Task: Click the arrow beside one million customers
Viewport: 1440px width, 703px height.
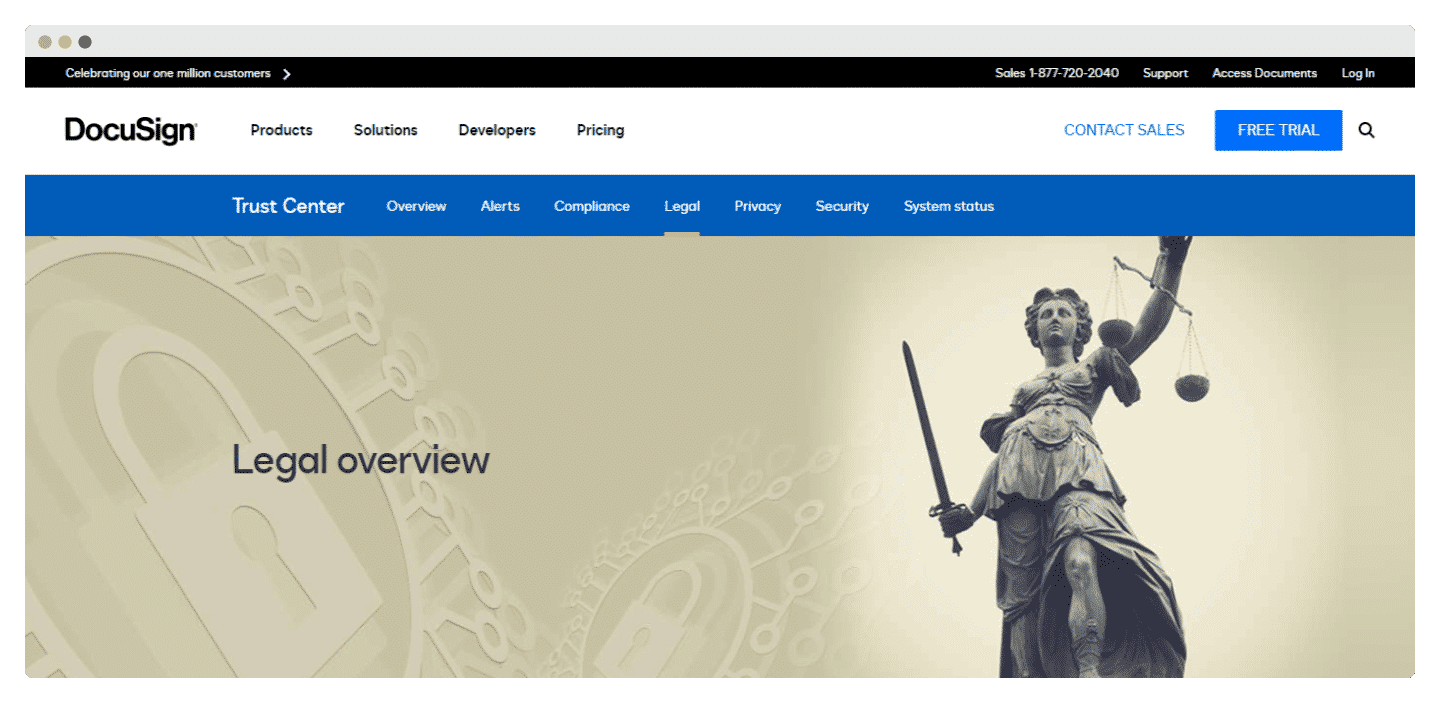Action: tap(287, 74)
